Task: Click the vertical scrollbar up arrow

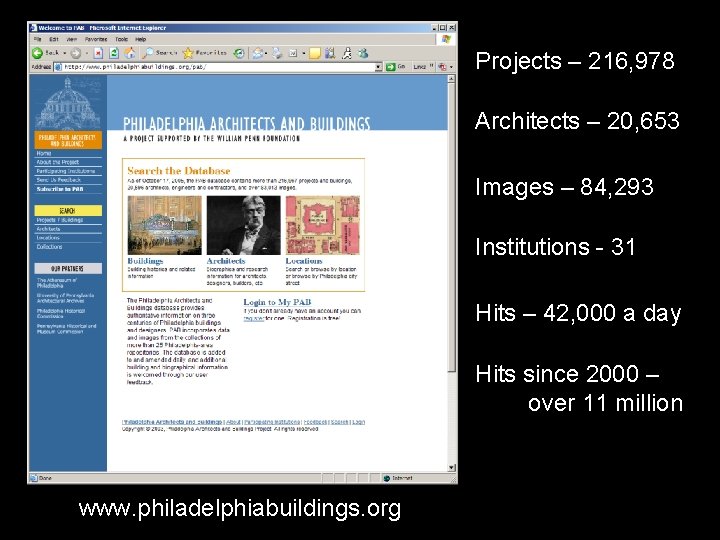Action: click(x=452, y=79)
